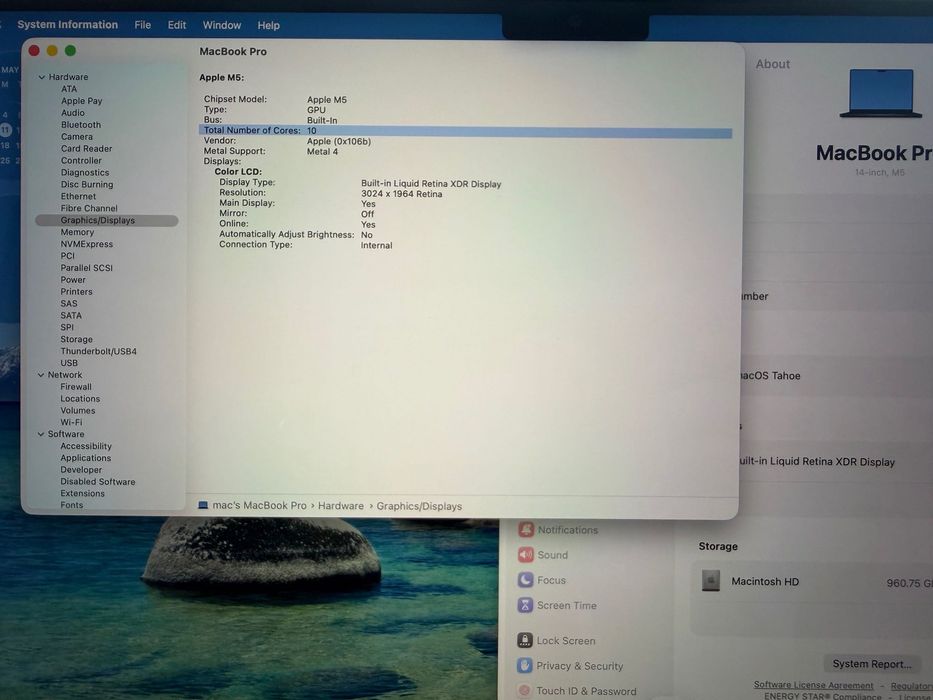The width and height of the screenshot is (933, 700).
Task: Select Camera in the sidebar
Action: (x=77, y=136)
